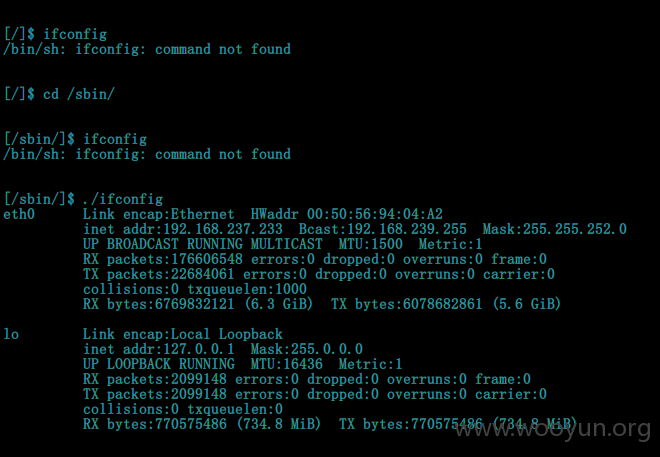Click the inet addr 127.0.0.1 text
Image resolution: width=660 pixels, height=457 pixels.
point(159,349)
